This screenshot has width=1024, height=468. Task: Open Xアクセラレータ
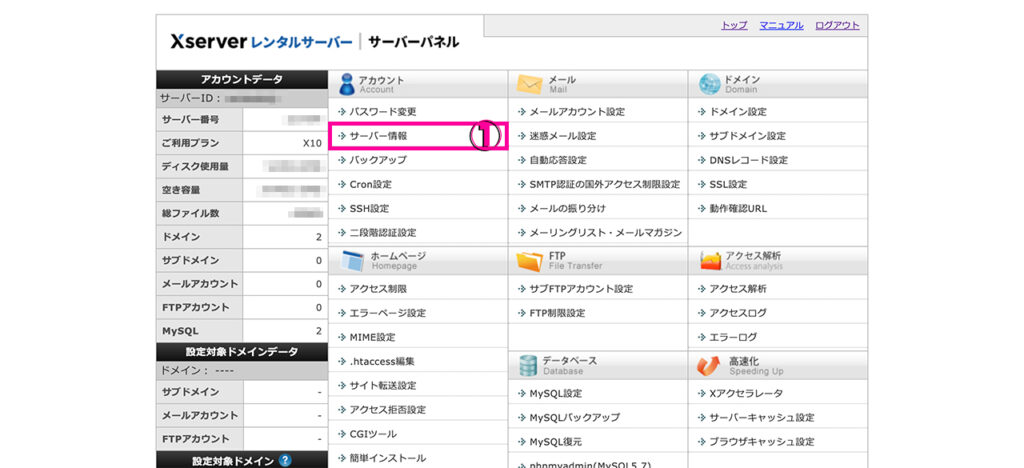746,394
